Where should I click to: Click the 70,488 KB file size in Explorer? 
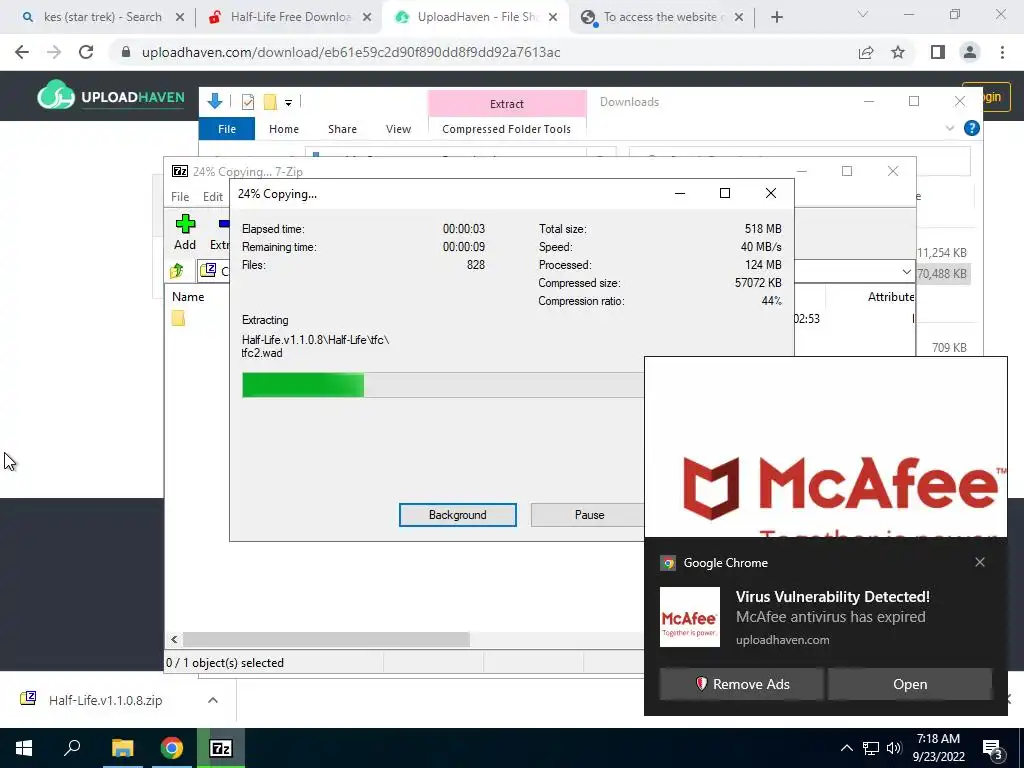(x=941, y=274)
